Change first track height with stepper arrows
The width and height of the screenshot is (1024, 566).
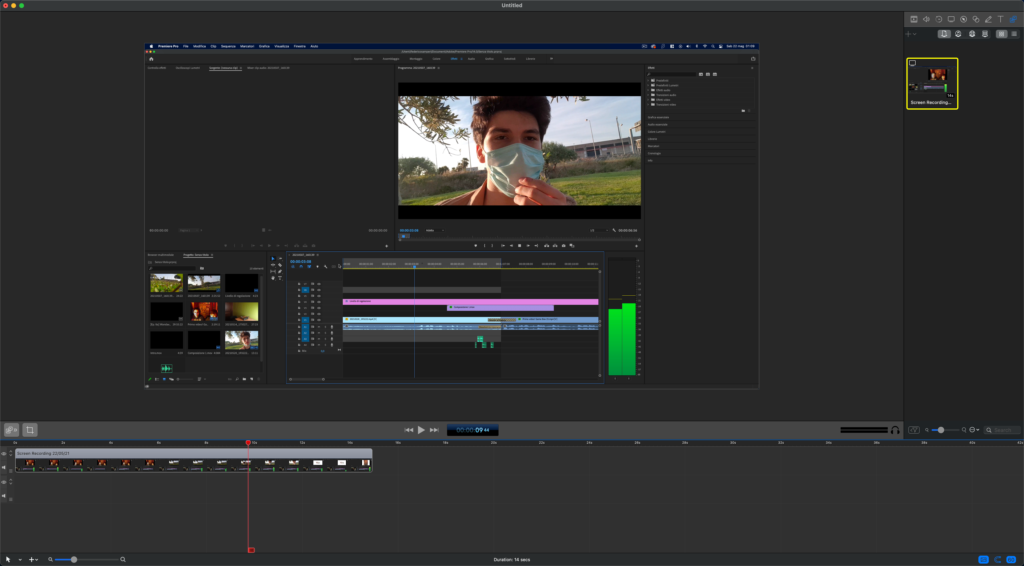click(11, 454)
